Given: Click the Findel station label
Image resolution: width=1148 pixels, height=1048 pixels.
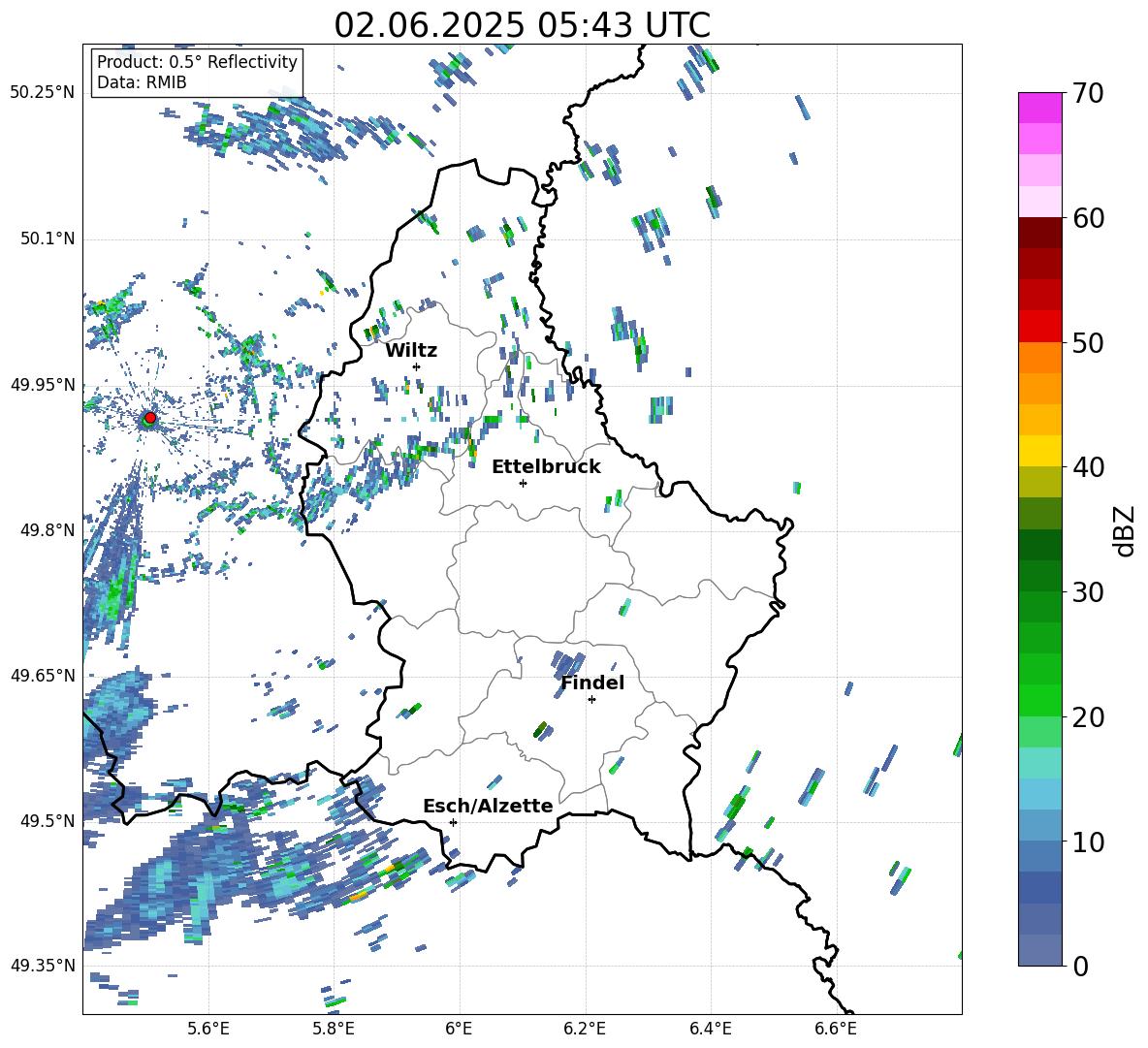Looking at the screenshot, I should (x=592, y=683).
